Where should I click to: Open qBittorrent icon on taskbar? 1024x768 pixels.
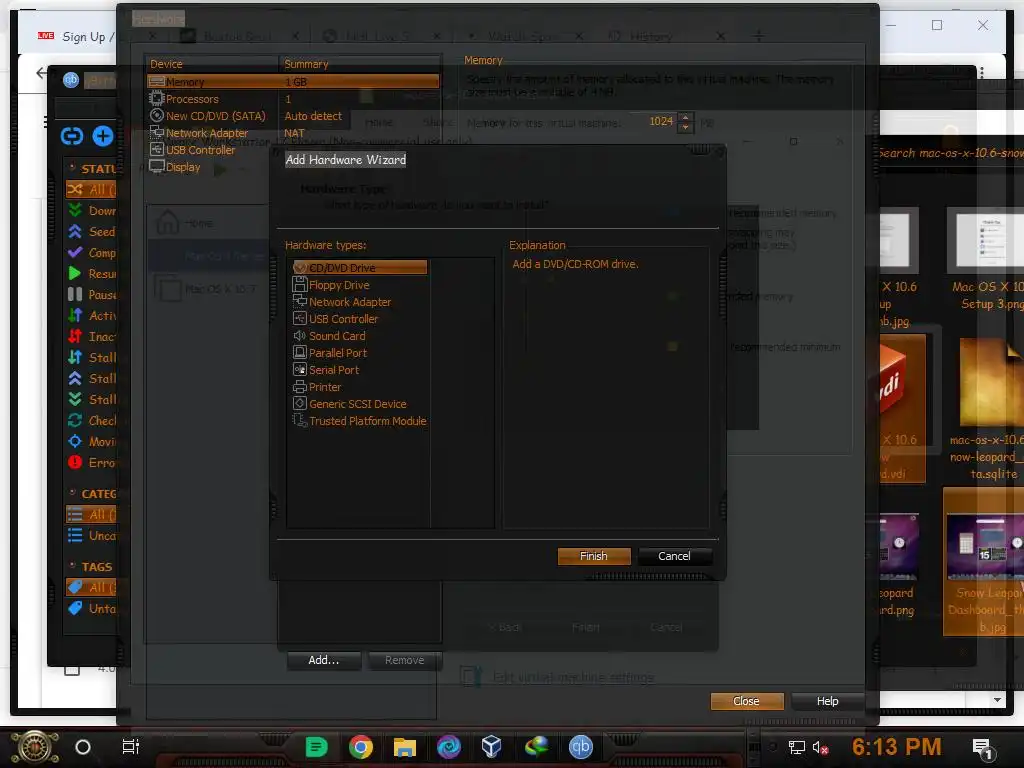tap(581, 746)
